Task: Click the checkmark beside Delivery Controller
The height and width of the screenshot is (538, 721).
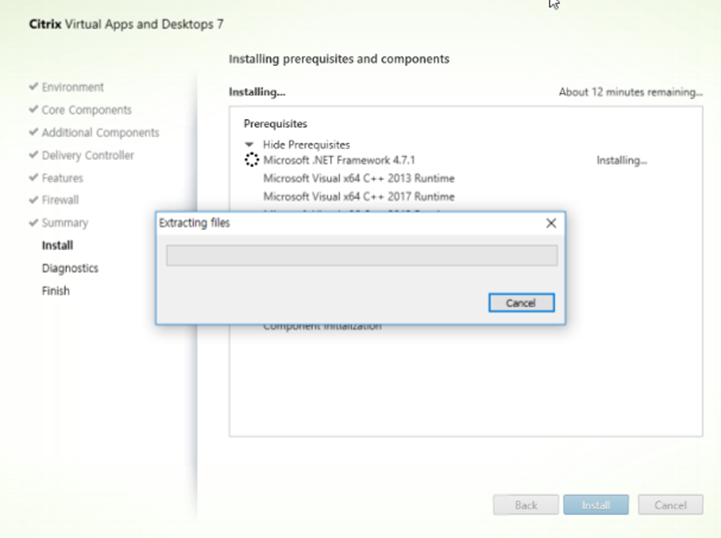Action: tap(33, 155)
